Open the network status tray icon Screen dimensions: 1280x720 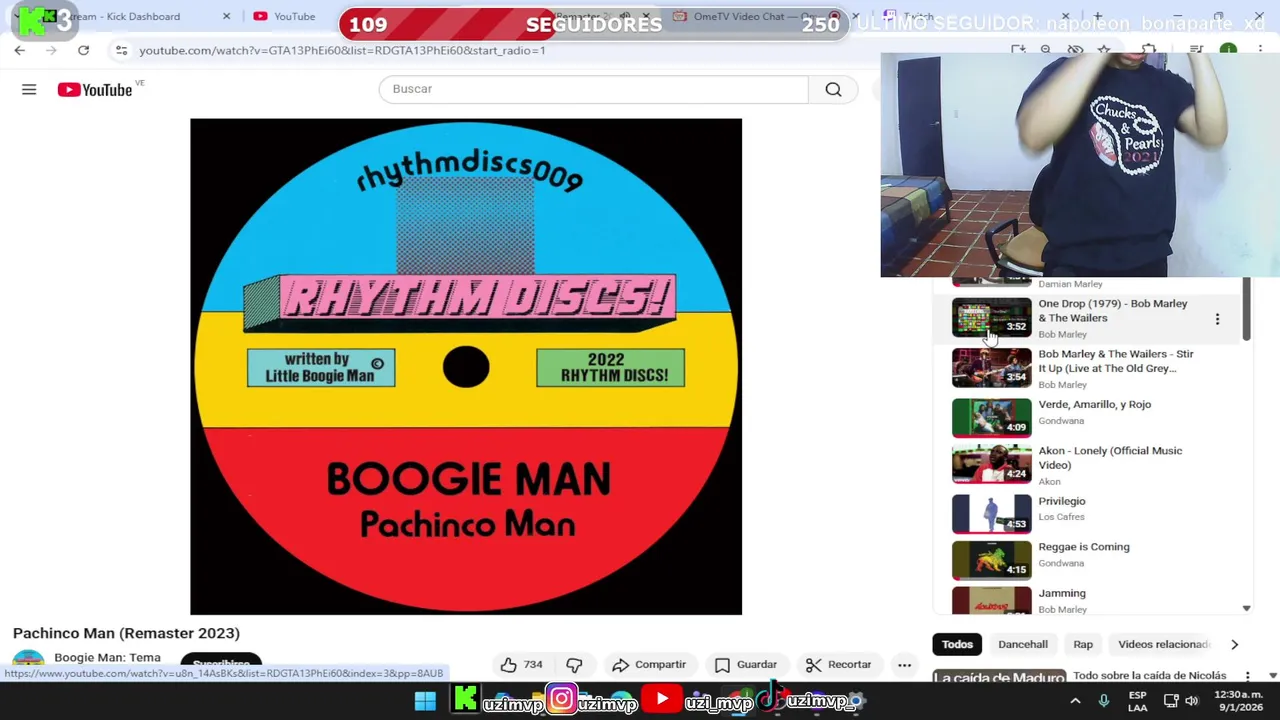pos(1170,701)
